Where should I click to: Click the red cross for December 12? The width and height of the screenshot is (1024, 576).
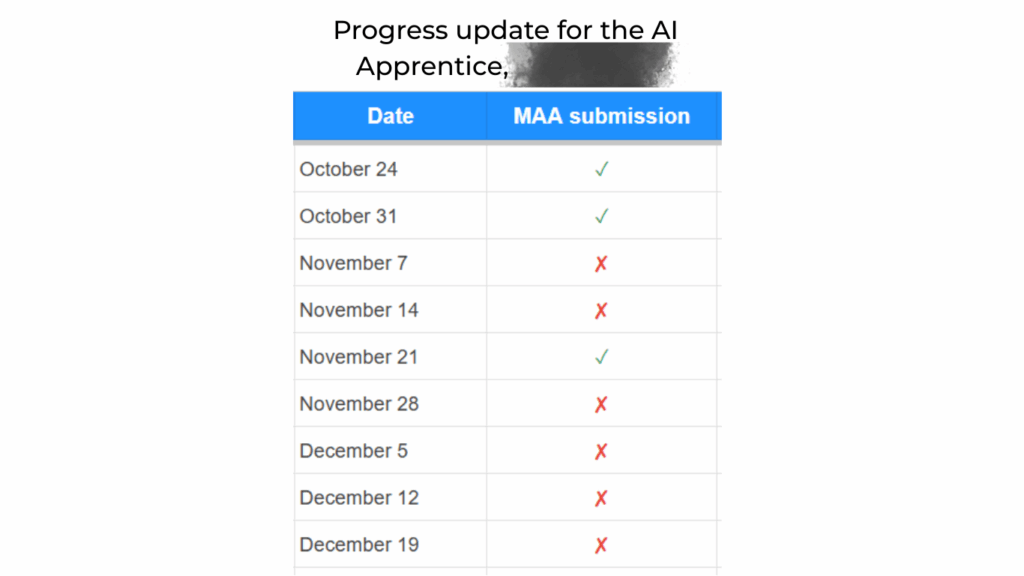601,499
